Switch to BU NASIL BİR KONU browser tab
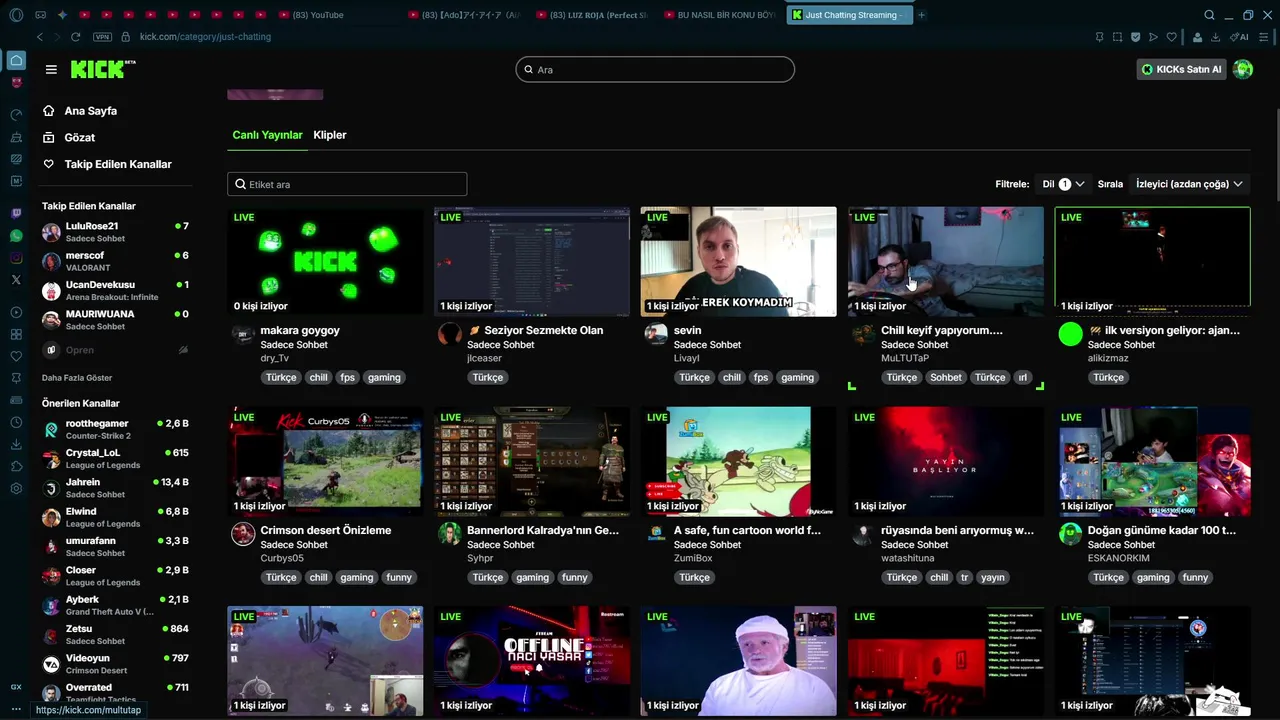 pyautogui.click(x=720, y=15)
